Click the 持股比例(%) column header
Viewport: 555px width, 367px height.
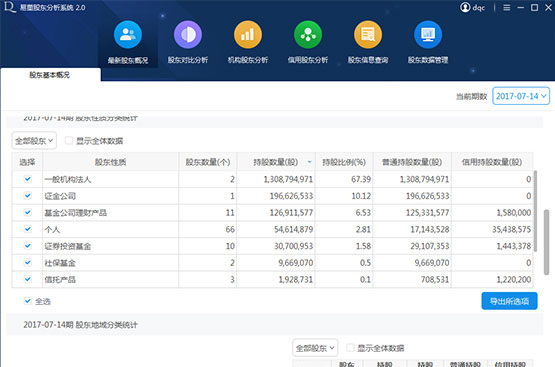[344, 162]
